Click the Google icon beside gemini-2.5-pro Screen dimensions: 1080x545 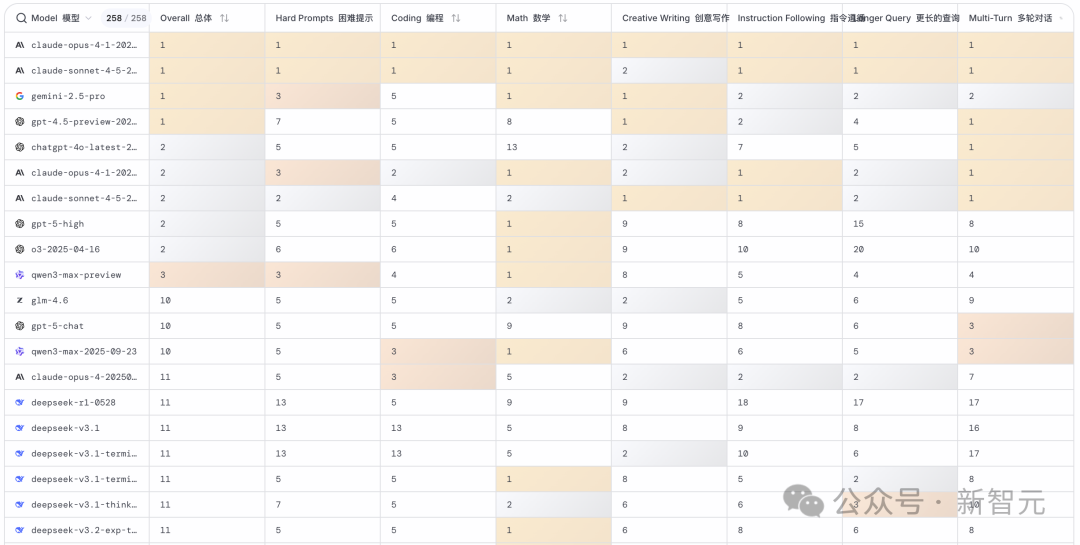coord(20,96)
